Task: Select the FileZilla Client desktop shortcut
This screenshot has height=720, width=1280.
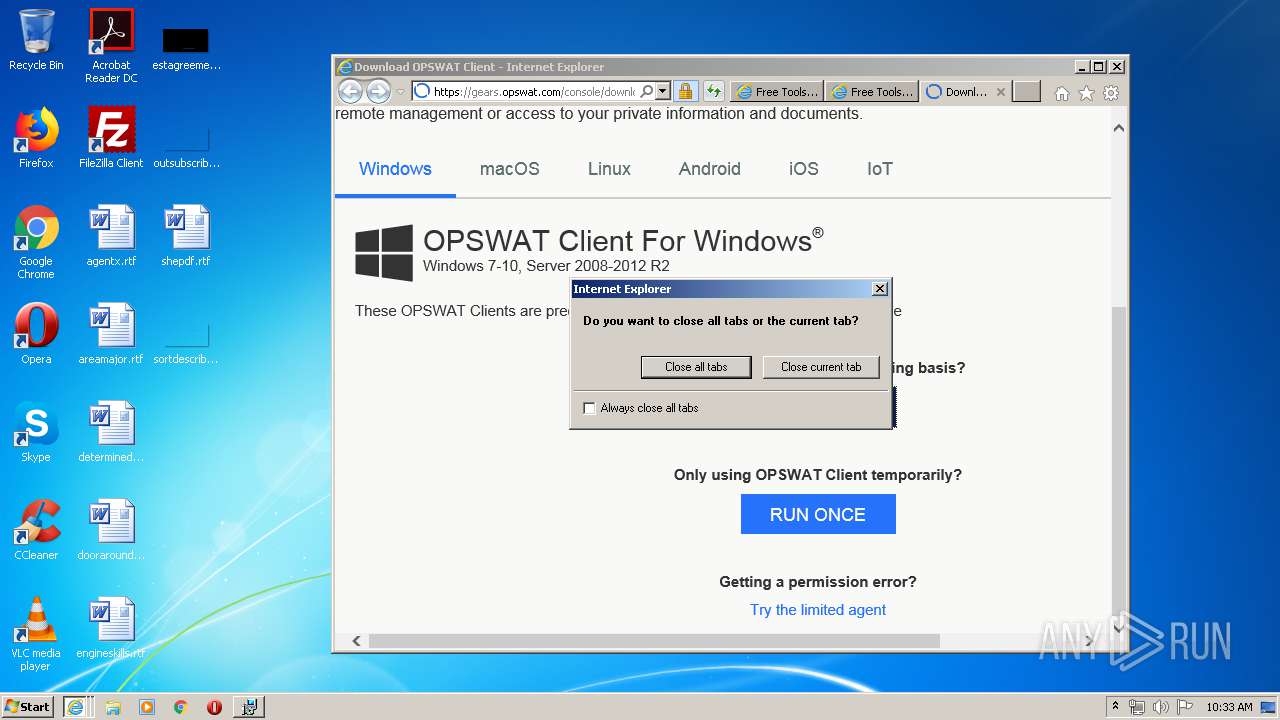Action: (x=111, y=138)
